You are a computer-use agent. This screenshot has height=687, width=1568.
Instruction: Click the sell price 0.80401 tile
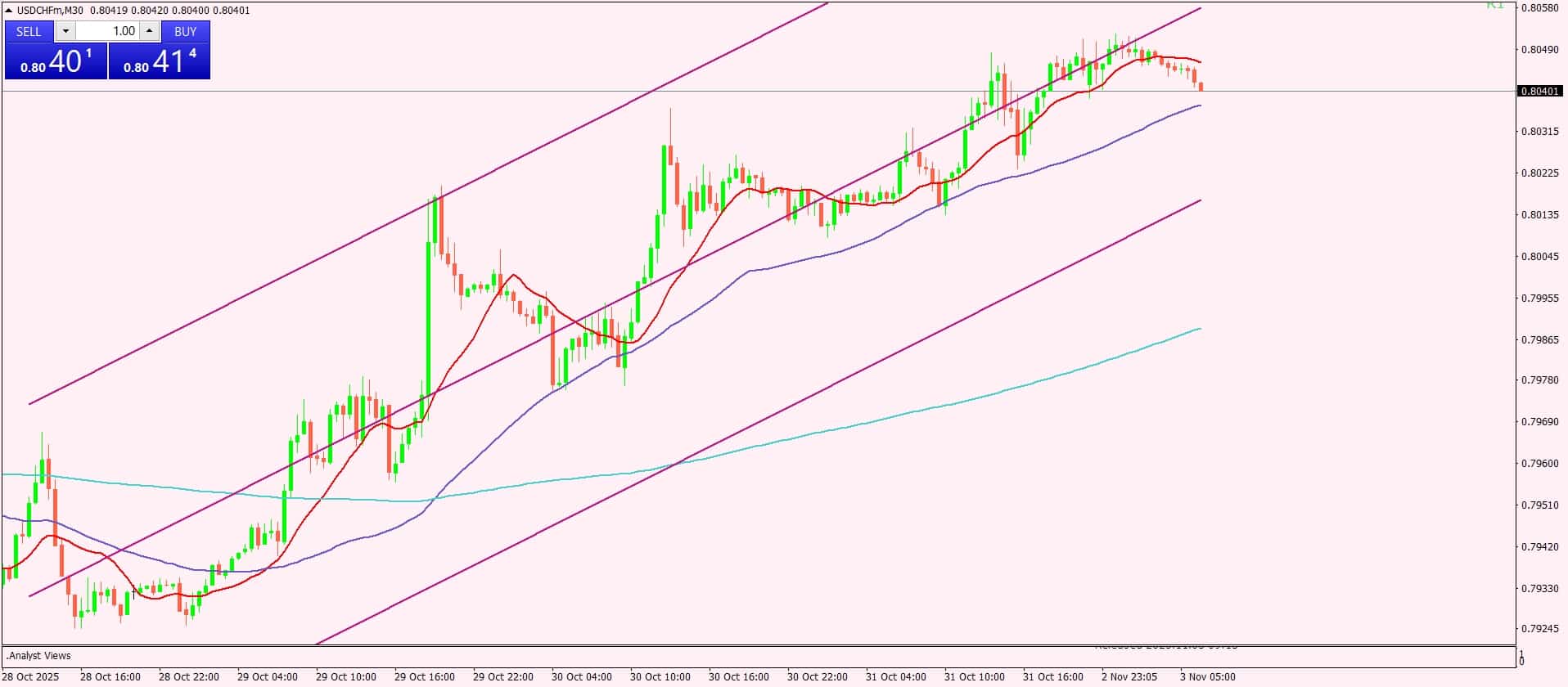[56, 61]
